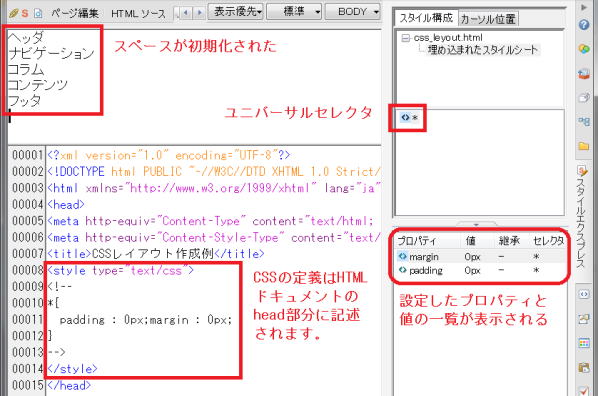The image size is (598, 396).
Task: Switch to the カーソル位置 tab
Action: pos(488,19)
